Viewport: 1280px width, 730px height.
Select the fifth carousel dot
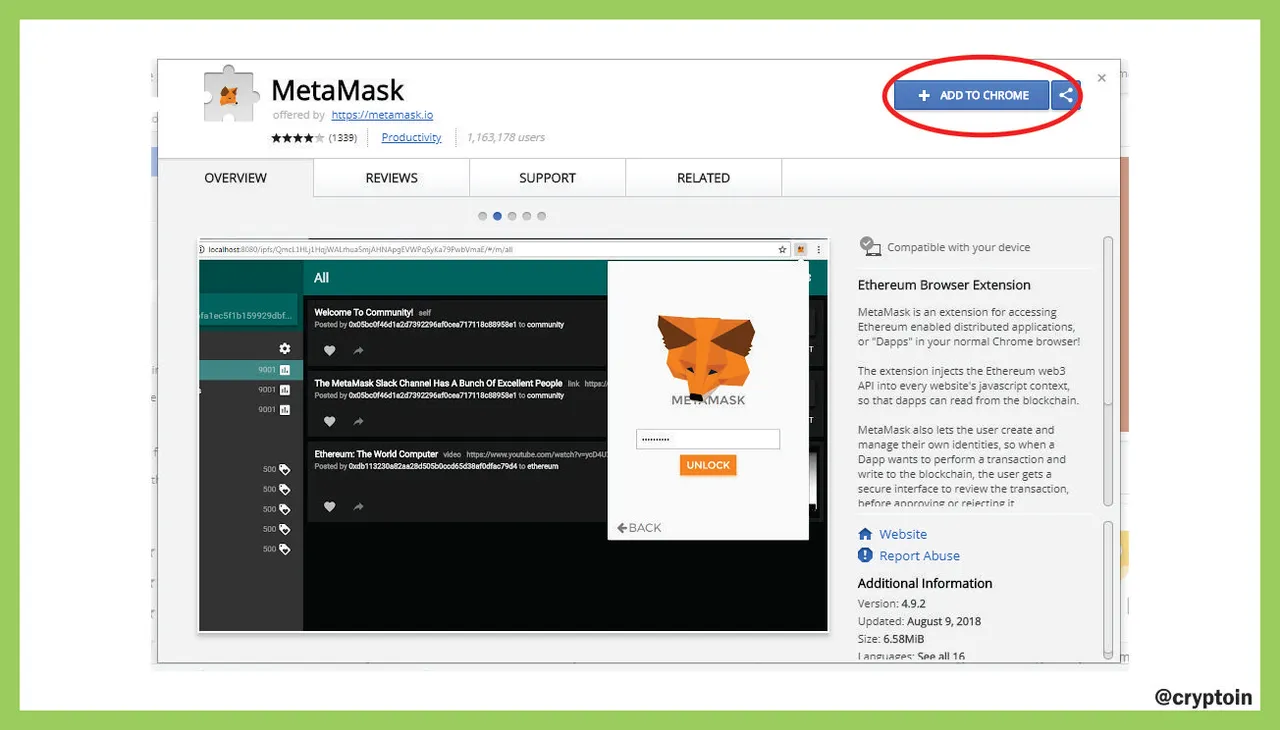click(x=541, y=216)
